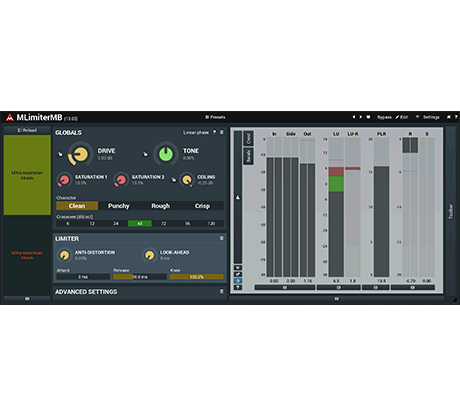The height and width of the screenshot is (416, 460).
Task: Load the previous preset arrow
Action: coord(354,117)
